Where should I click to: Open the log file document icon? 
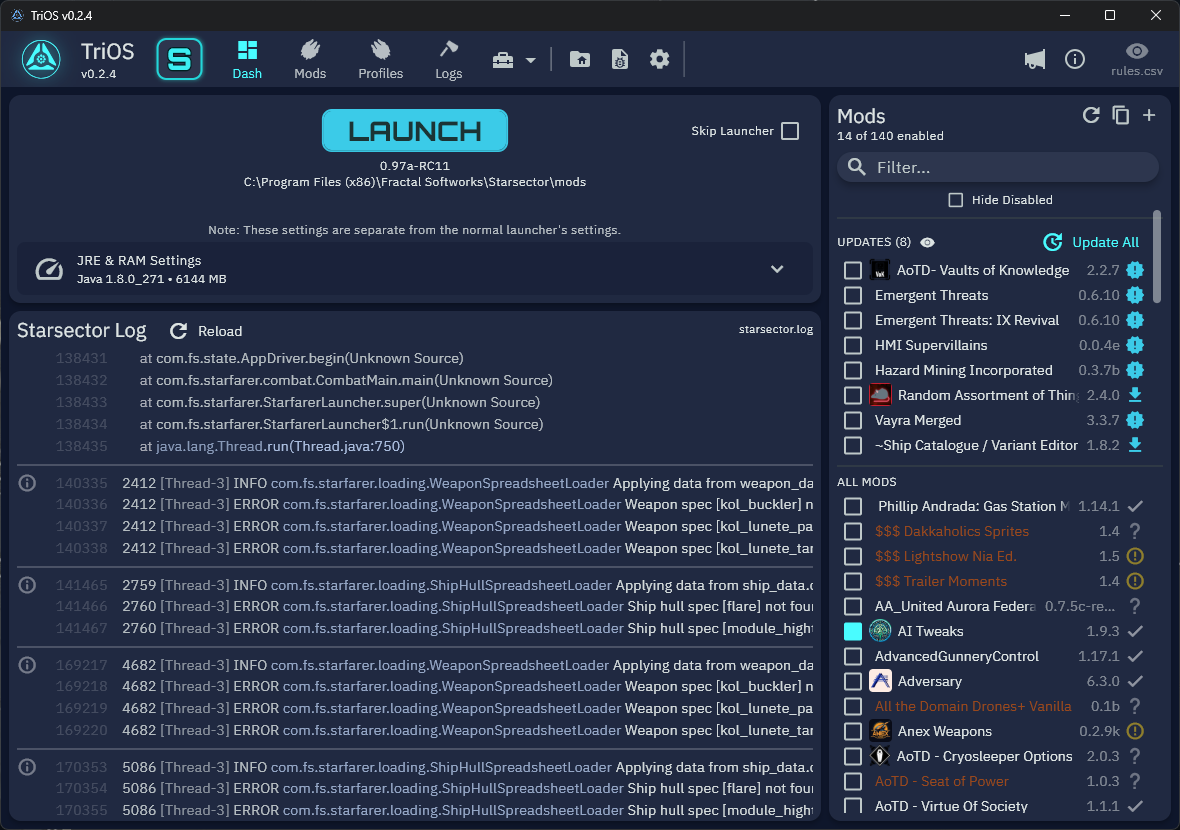620,59
